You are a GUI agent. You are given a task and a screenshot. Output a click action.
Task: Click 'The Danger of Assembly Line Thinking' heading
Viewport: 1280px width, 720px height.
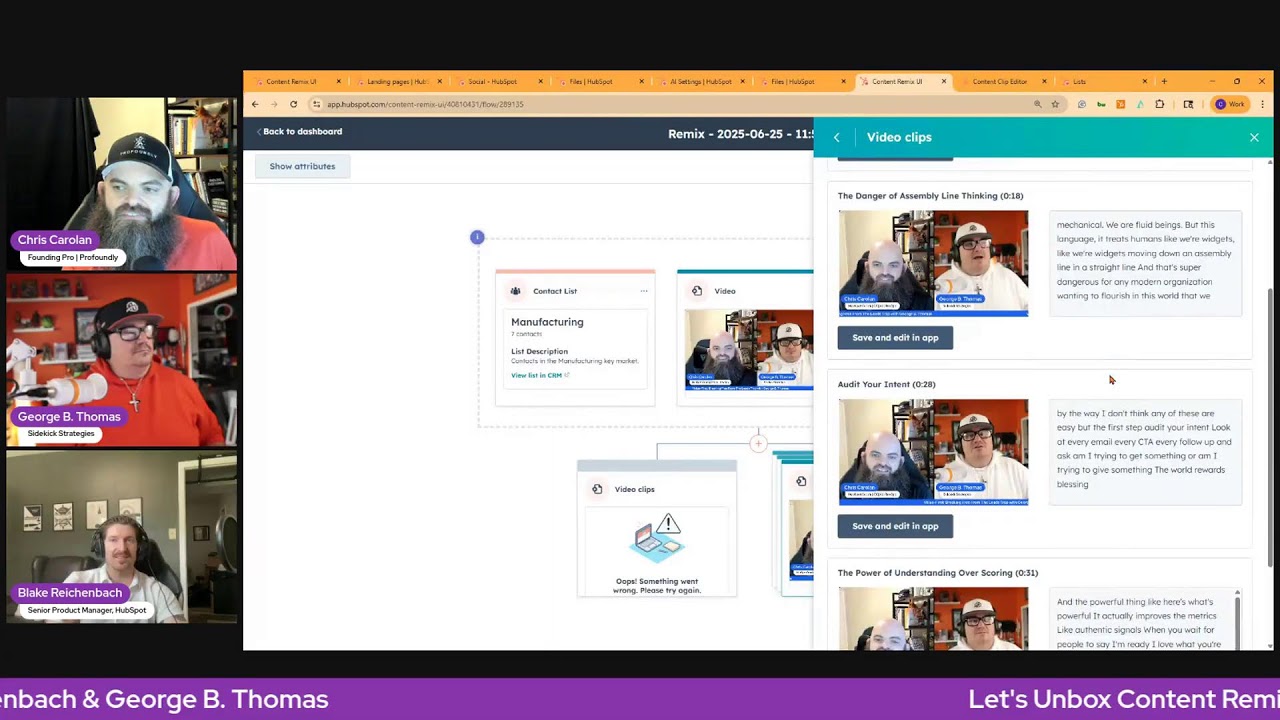(x=930, y=196)
